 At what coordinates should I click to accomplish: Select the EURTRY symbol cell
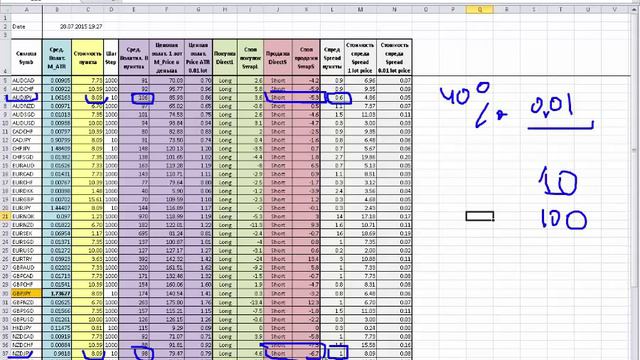(27, 259)
